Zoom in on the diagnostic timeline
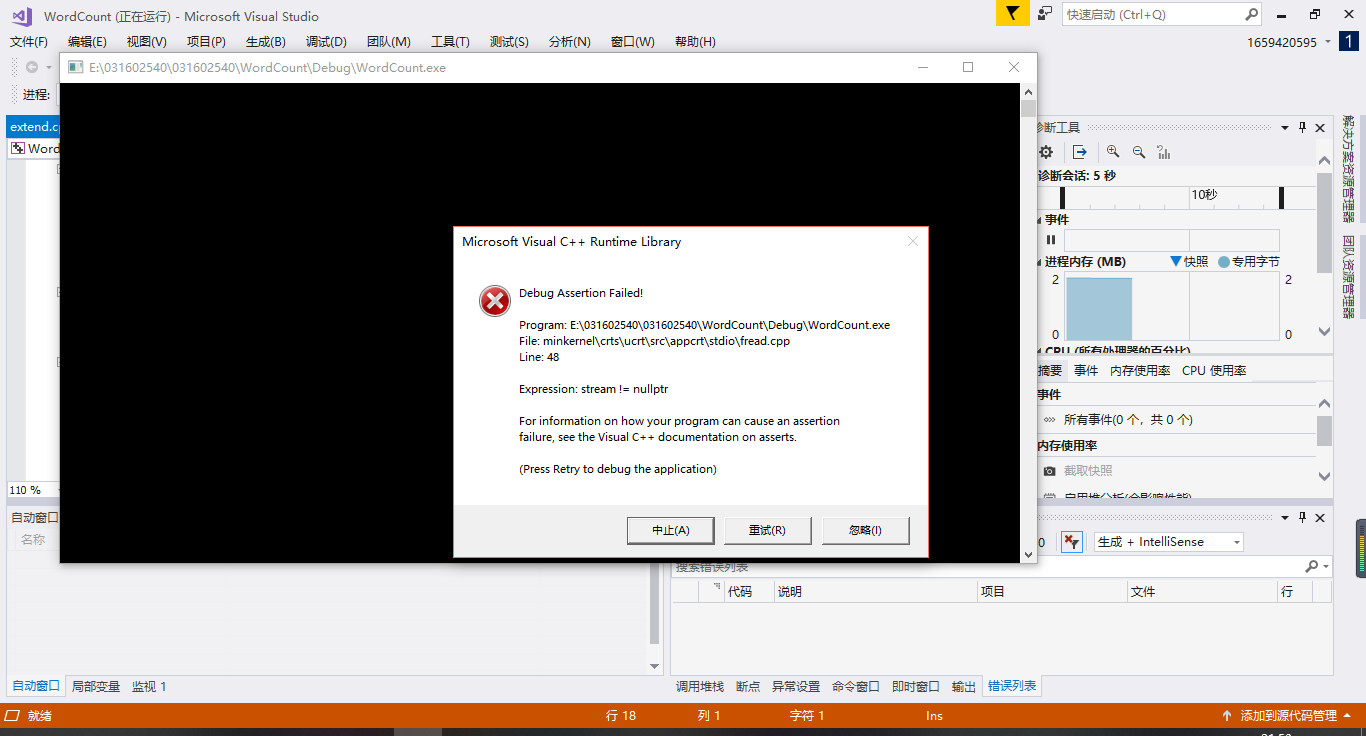This screenshot has width=1366, height=736. coord(1113,152)
